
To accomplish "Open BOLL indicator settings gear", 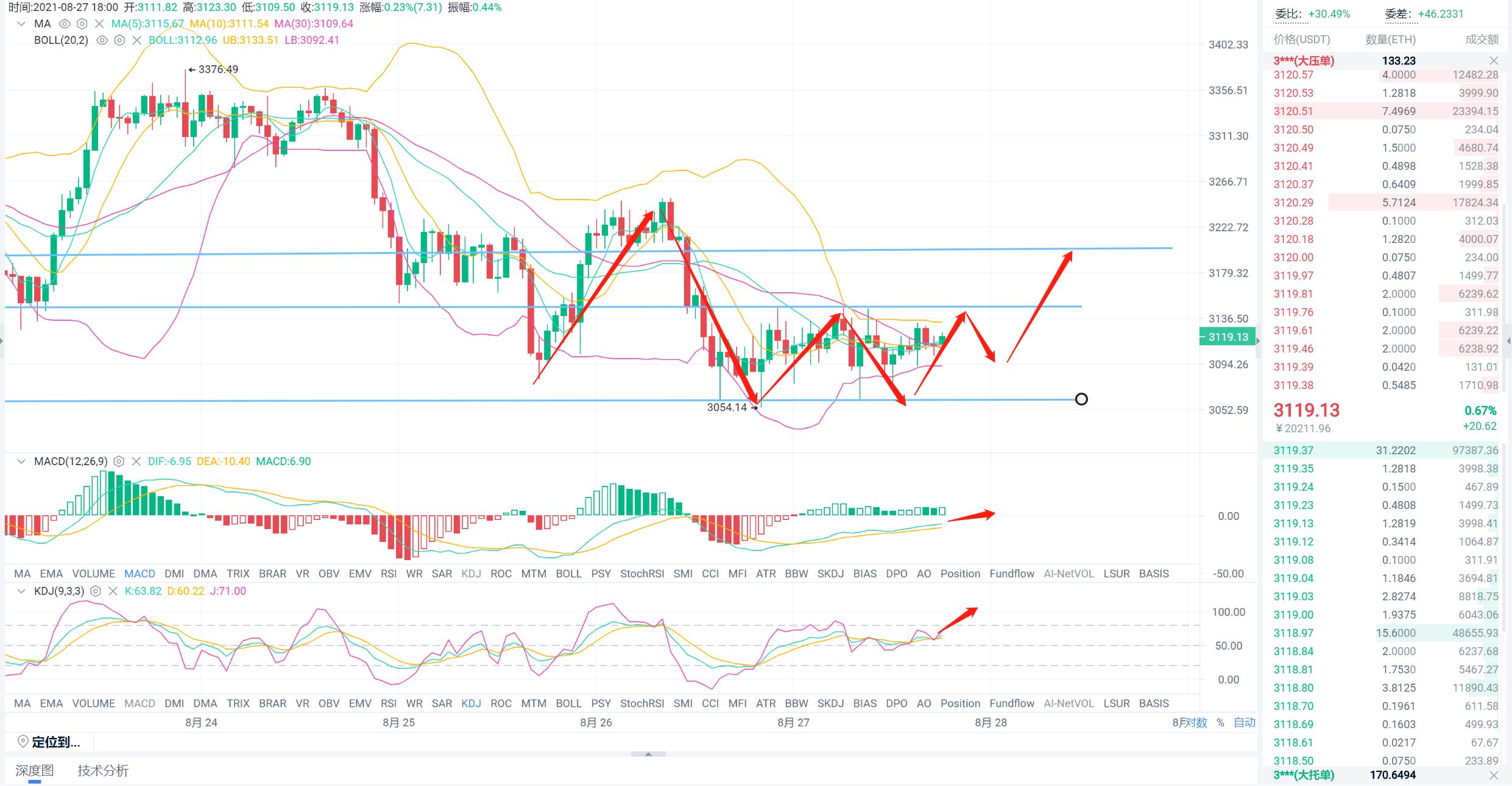I will tap(119, 40).
